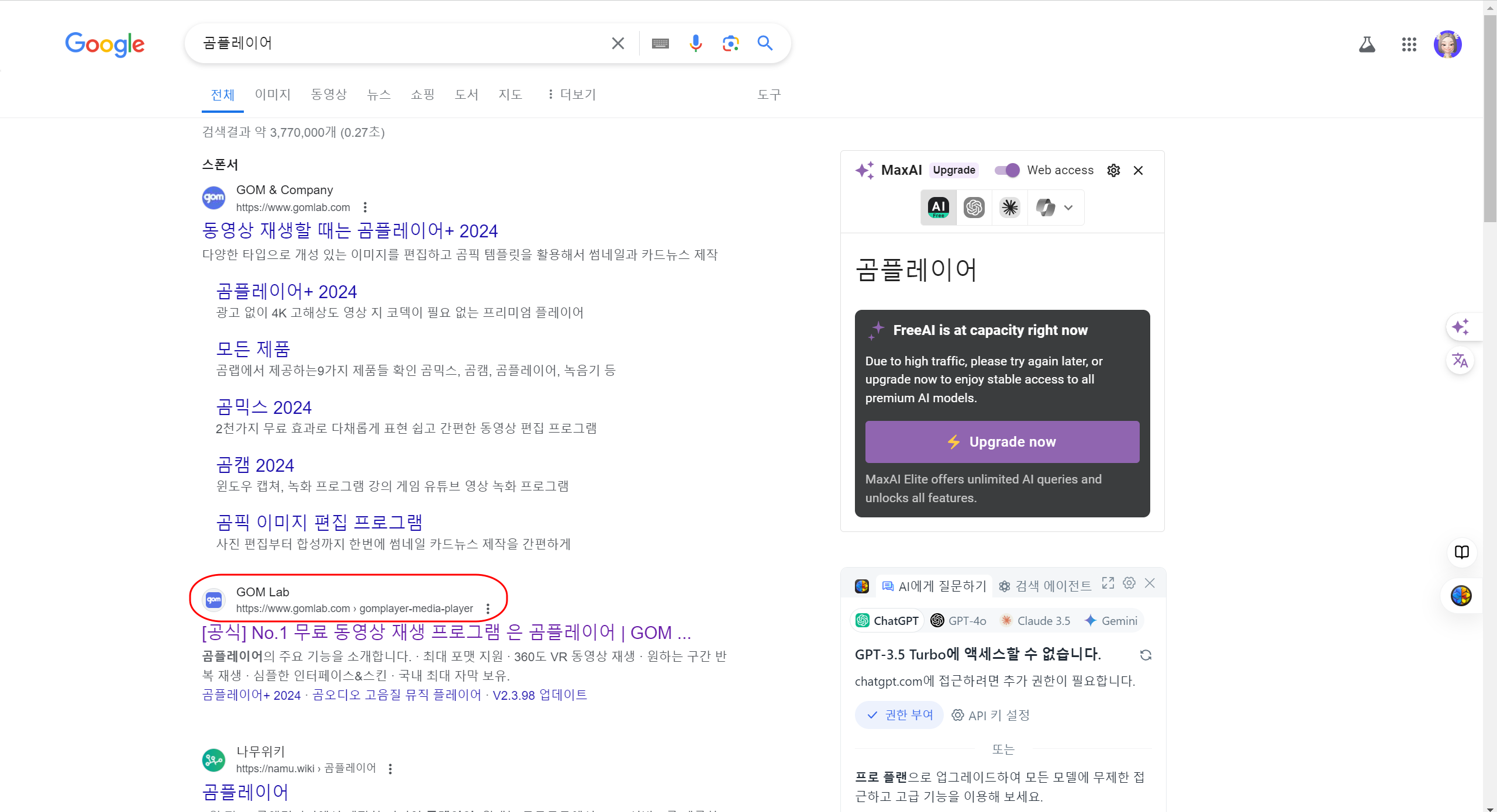This screenshot has width=1497, height=812.
Task: Click the colorful sphere floating extension icon
Action: pyautogui.click(x=1461, y=596)
